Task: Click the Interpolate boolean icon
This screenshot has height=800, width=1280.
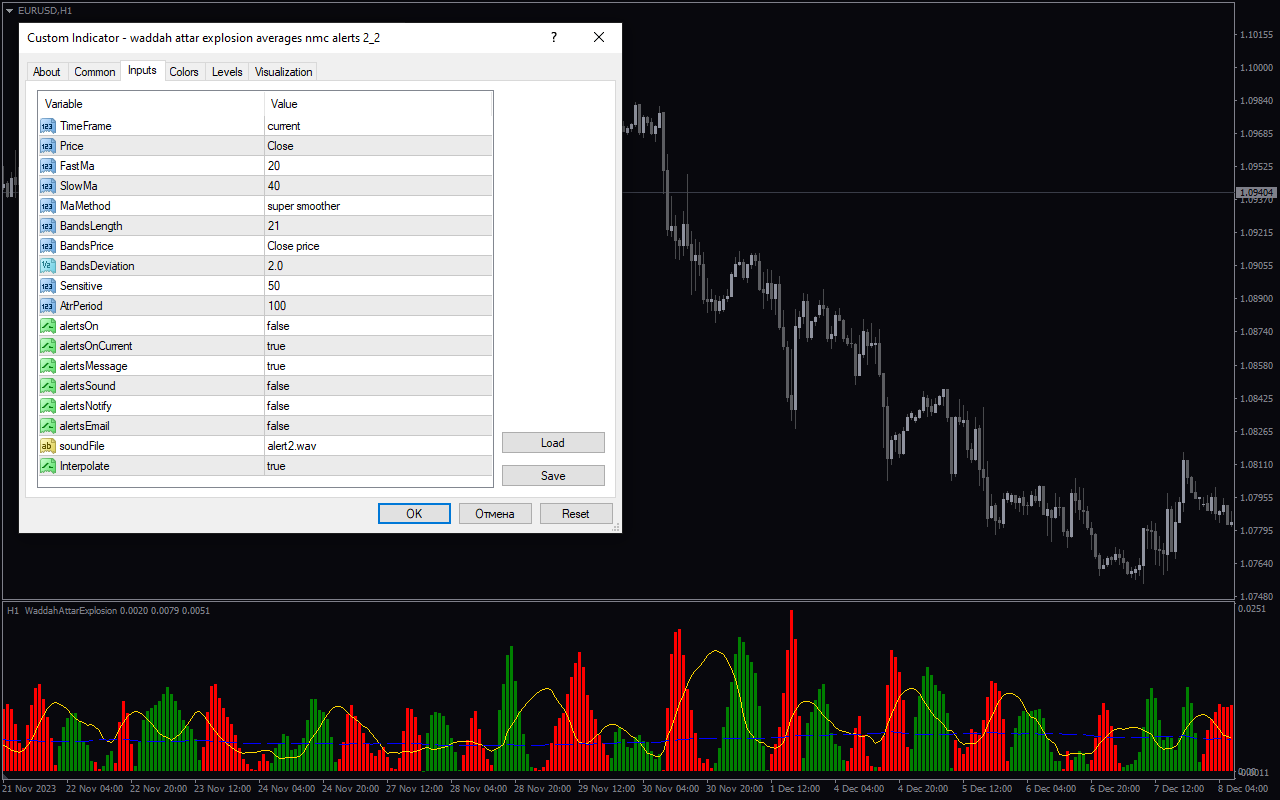Action: pyautogui.click(x=48, y=466)
